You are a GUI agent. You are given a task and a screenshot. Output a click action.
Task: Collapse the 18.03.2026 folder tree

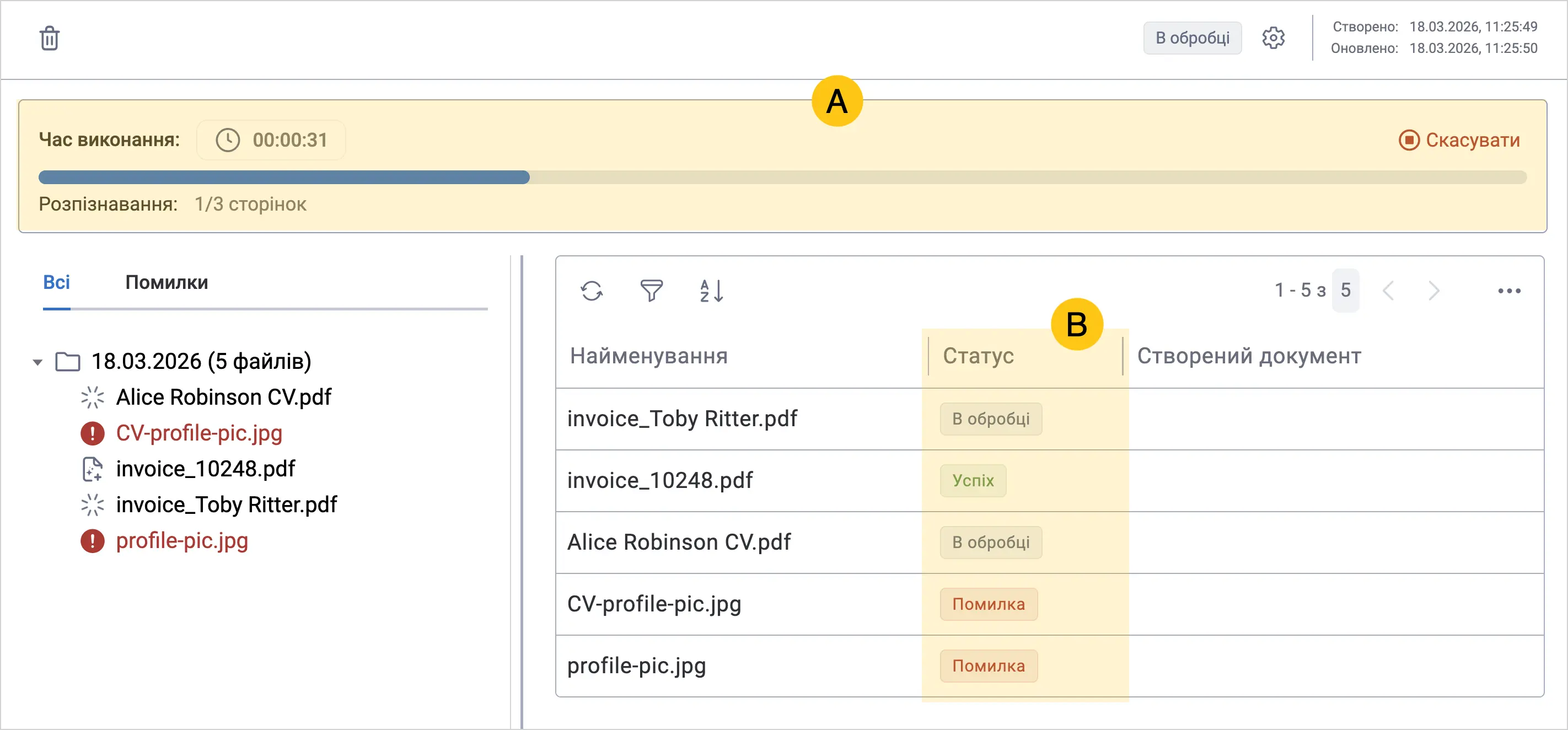tap(37, 362)
